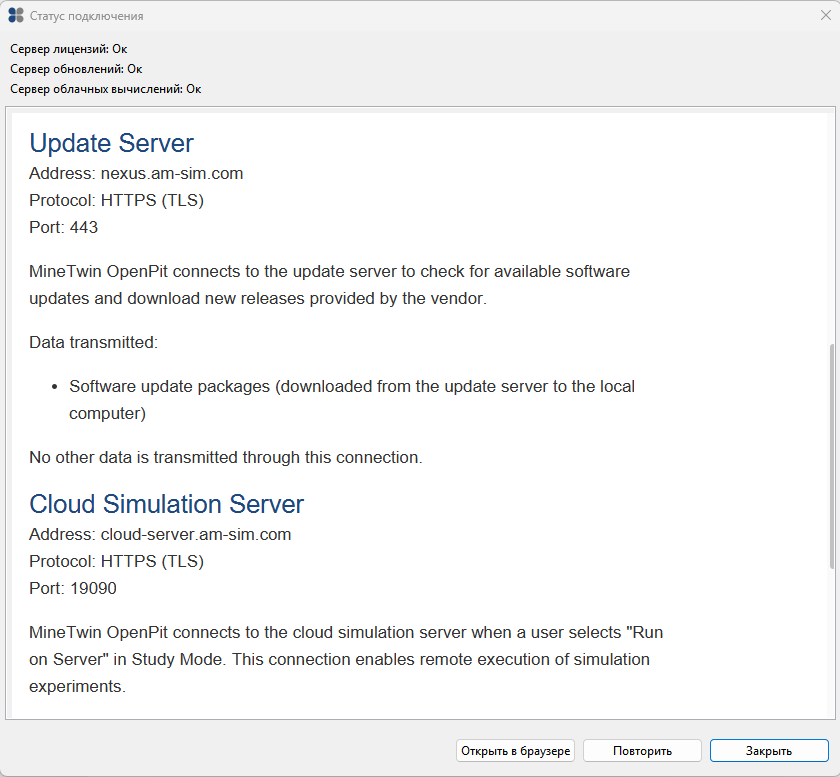Click "Сервер облачных вычислений: Ок" status

coord(106,89)
